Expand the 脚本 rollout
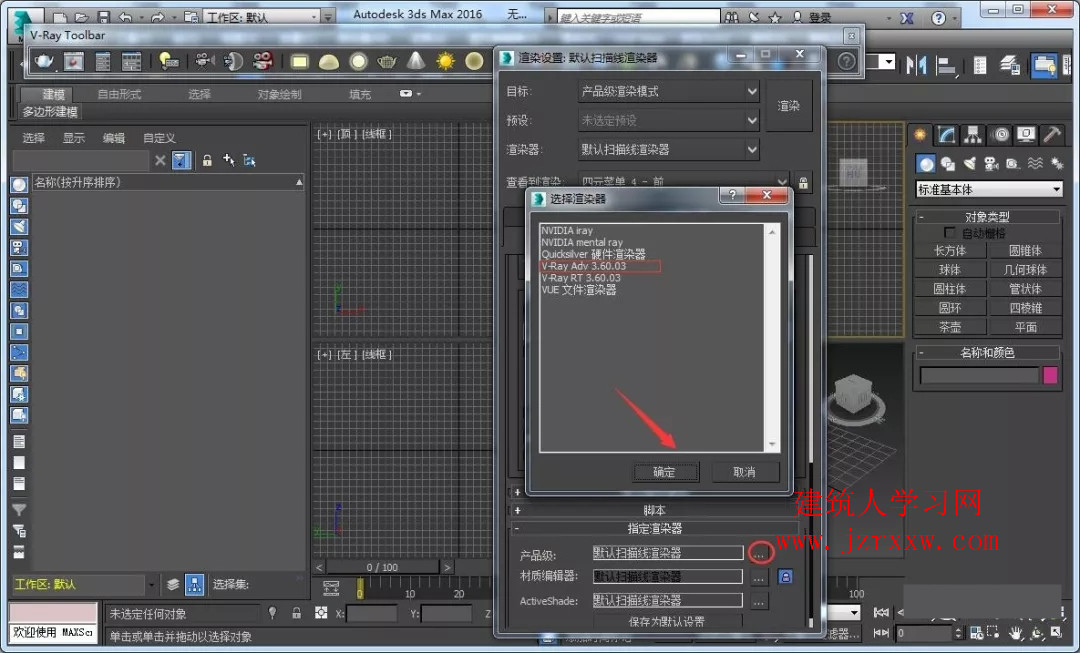 pyautogui.click(x=654, y=510)
